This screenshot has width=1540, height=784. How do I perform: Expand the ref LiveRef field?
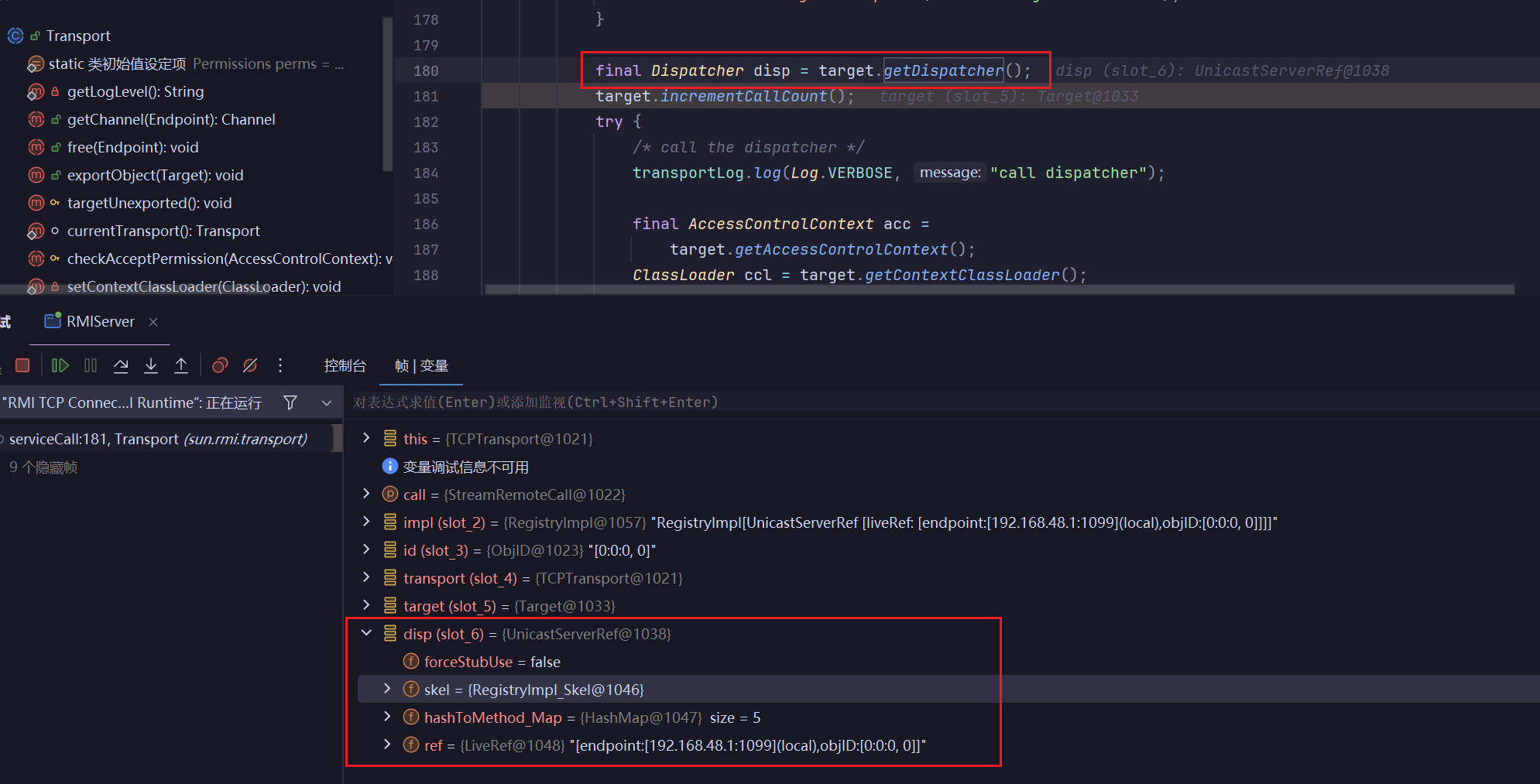387,745
